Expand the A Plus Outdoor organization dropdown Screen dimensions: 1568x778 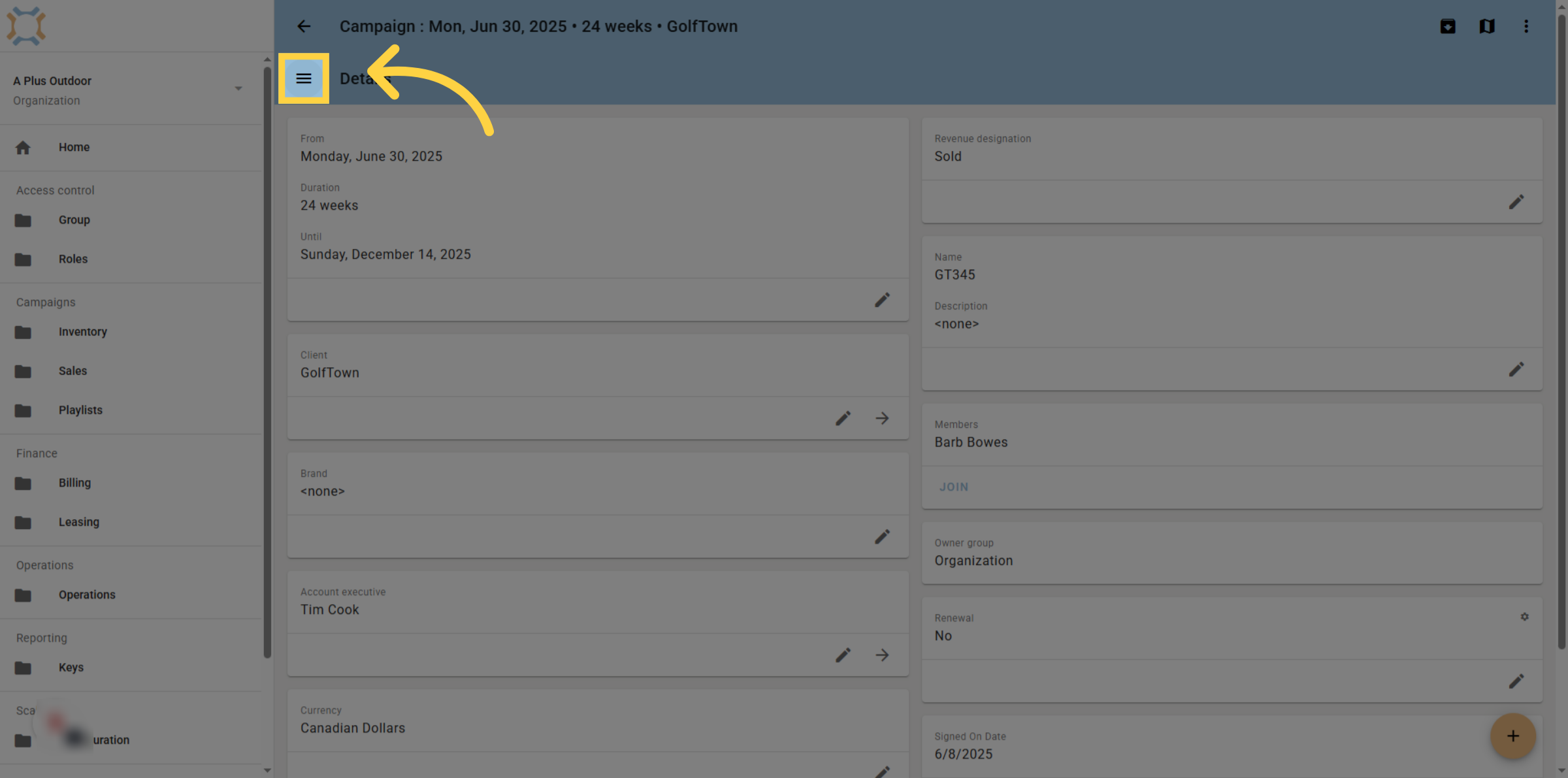coord(238,88)
